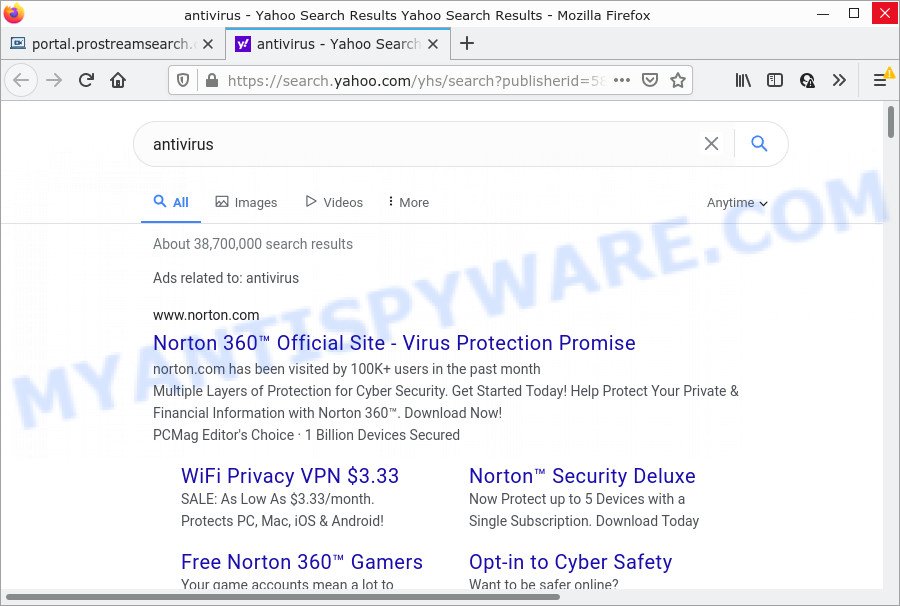The image size is (900, 606).
Task: Select the antivirus Yahoo Search tab
Action: 338,44
